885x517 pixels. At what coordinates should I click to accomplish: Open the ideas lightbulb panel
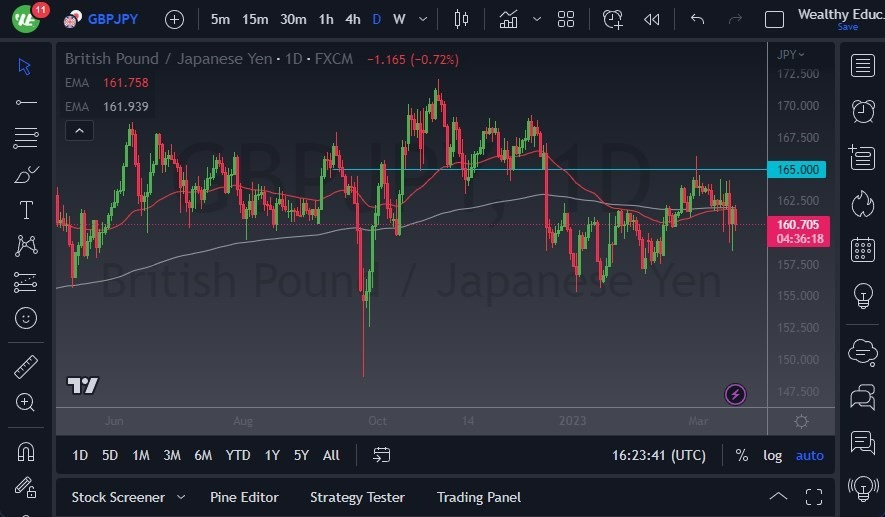point(862,296)
